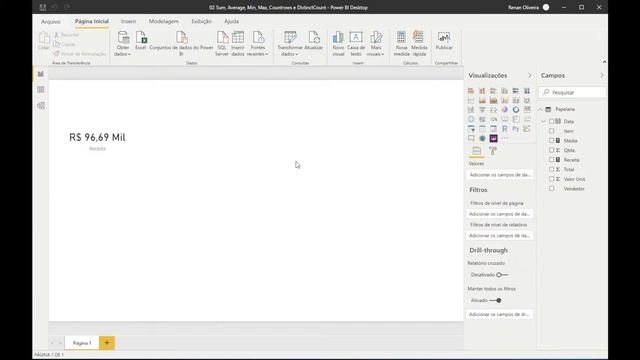Check the Vendedor field checkbox
Screen dimensions: 640x360
point(551,189)
